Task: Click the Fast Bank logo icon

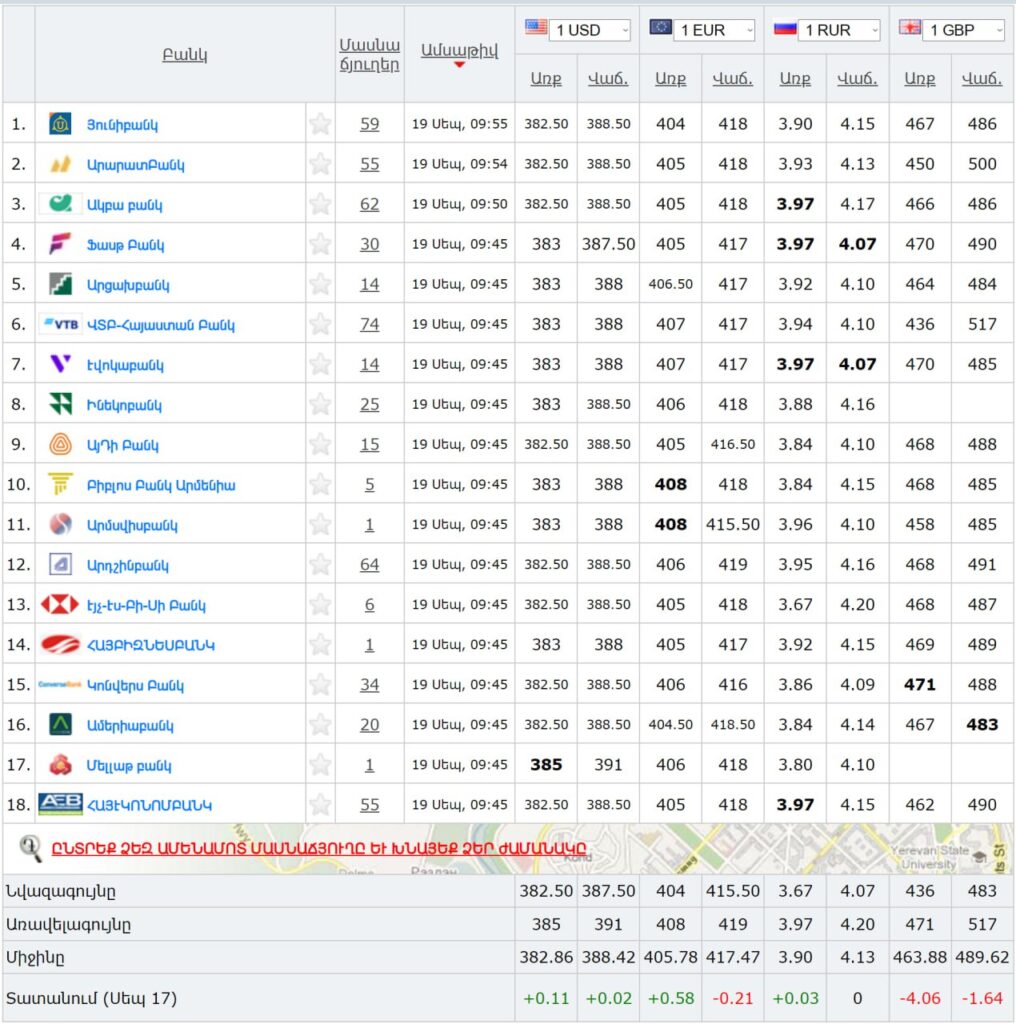Action: [60, 244]
